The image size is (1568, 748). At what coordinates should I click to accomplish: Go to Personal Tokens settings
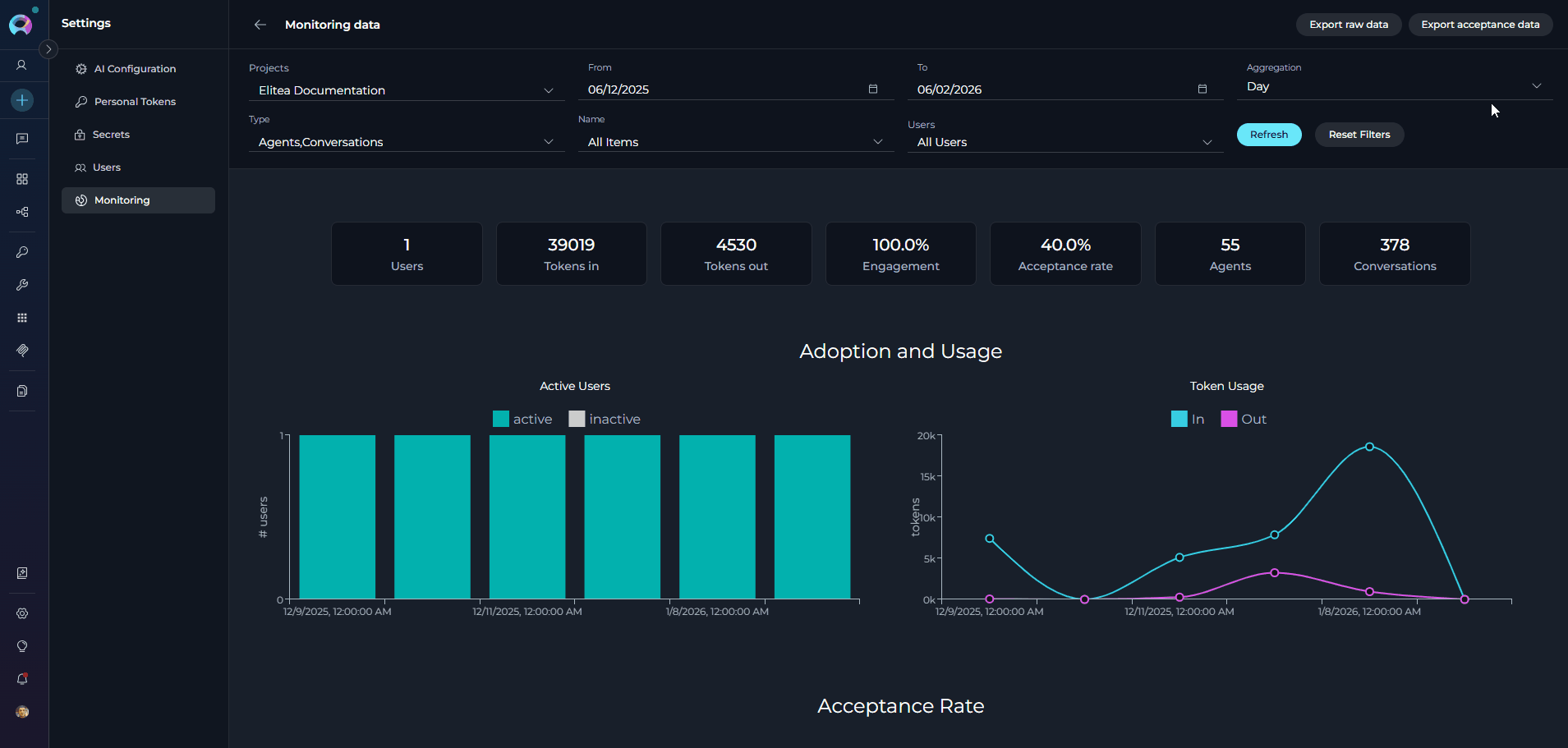coord(135,102)
